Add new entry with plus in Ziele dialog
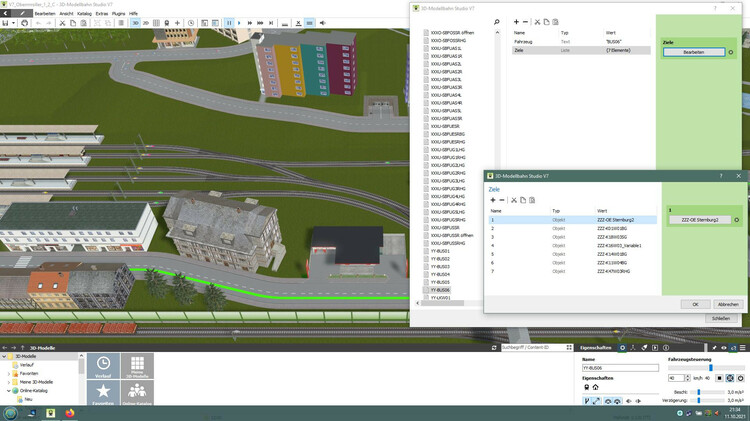The image size is (750, 421). click(x=492, y=200)
